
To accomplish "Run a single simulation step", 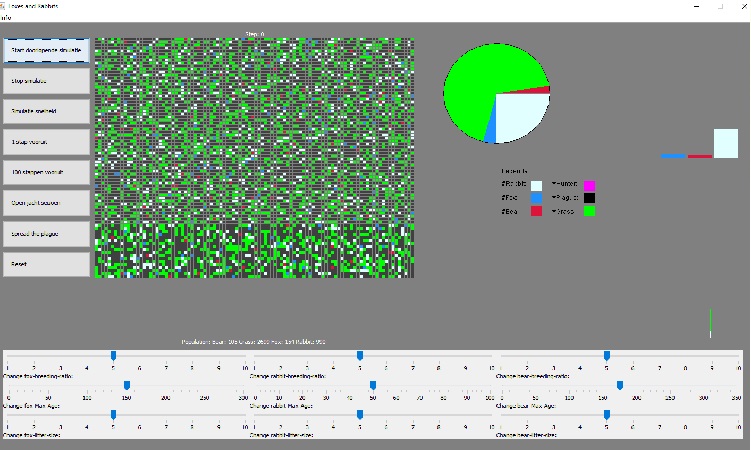I will tap(47, 141).
